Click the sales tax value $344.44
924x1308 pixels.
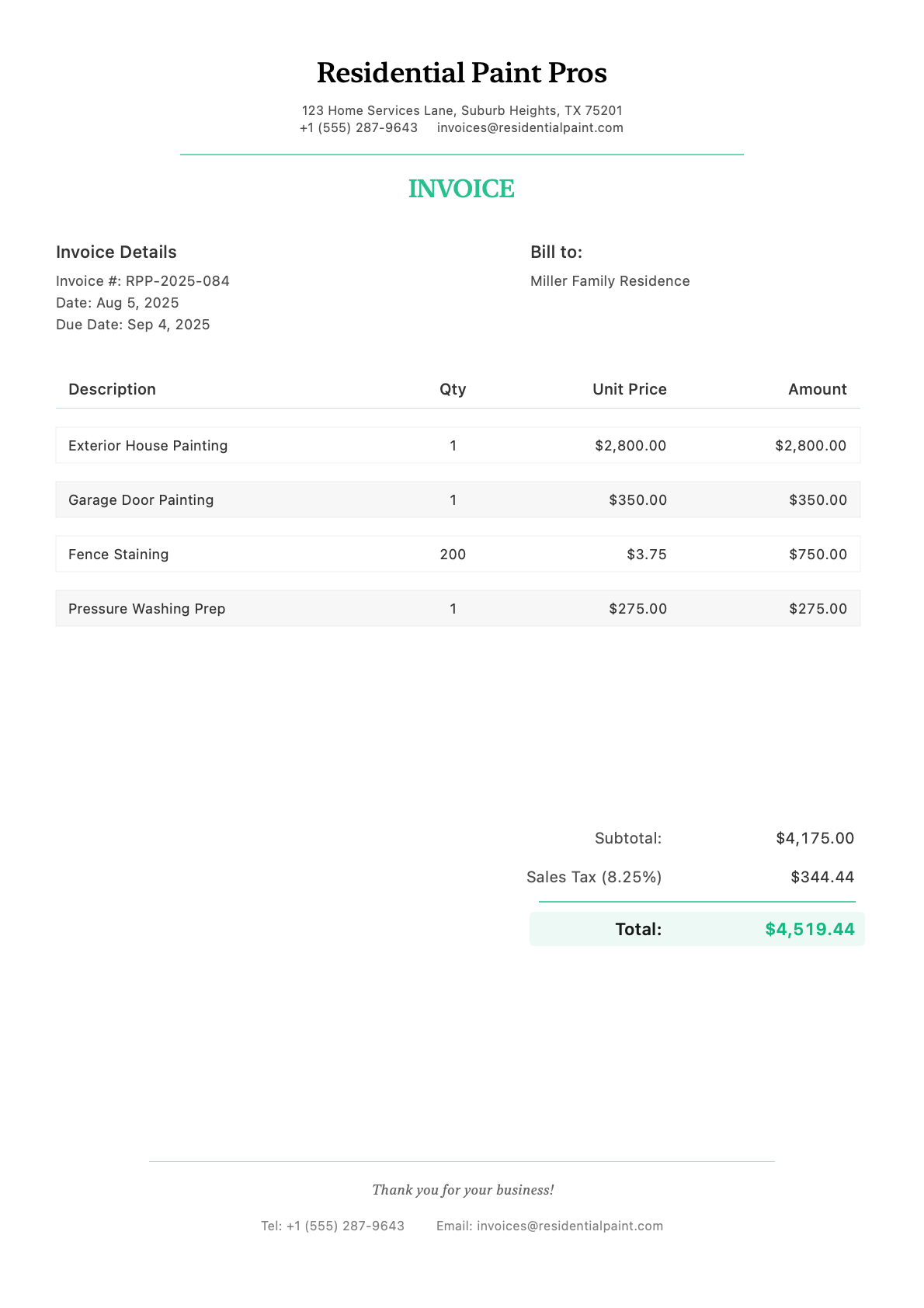click(823, 877)
